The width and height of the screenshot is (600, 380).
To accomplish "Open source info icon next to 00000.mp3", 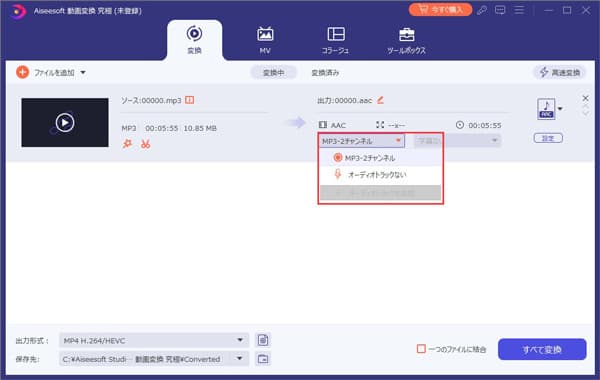I will point(189,100).
